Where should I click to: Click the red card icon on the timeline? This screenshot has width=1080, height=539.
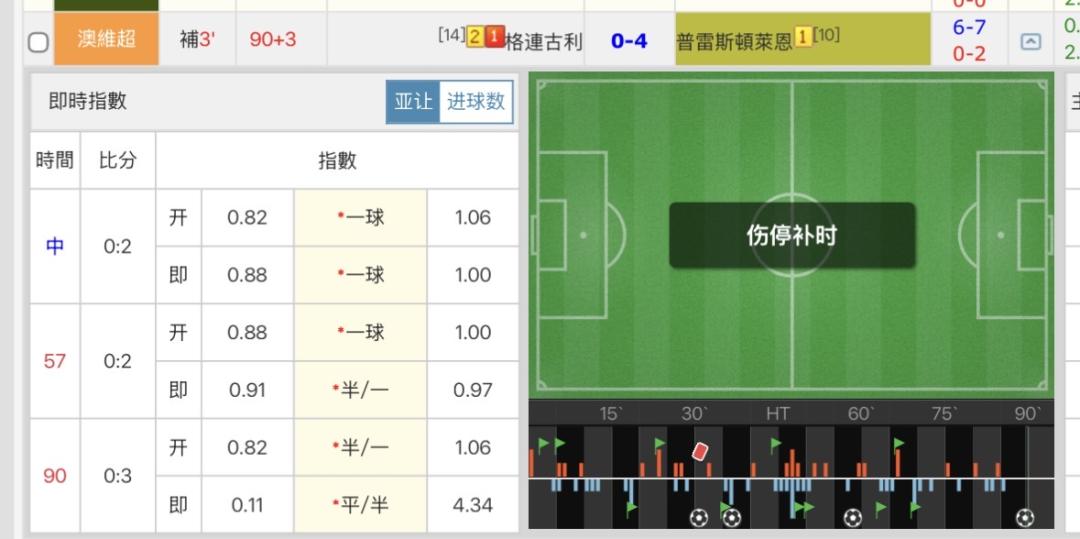(700, 451)
